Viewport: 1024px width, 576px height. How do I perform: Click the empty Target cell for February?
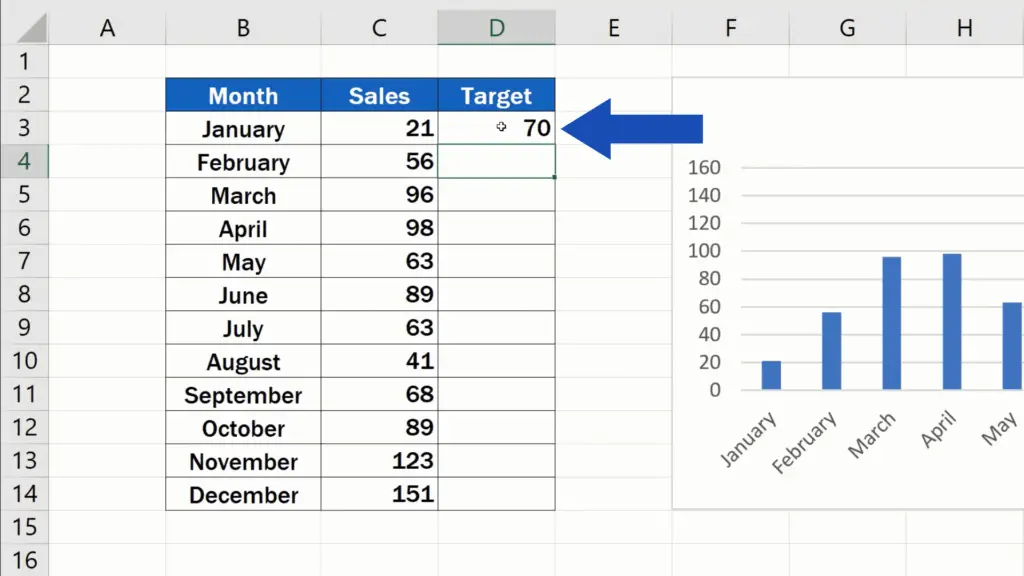click(x=497, y=161)
